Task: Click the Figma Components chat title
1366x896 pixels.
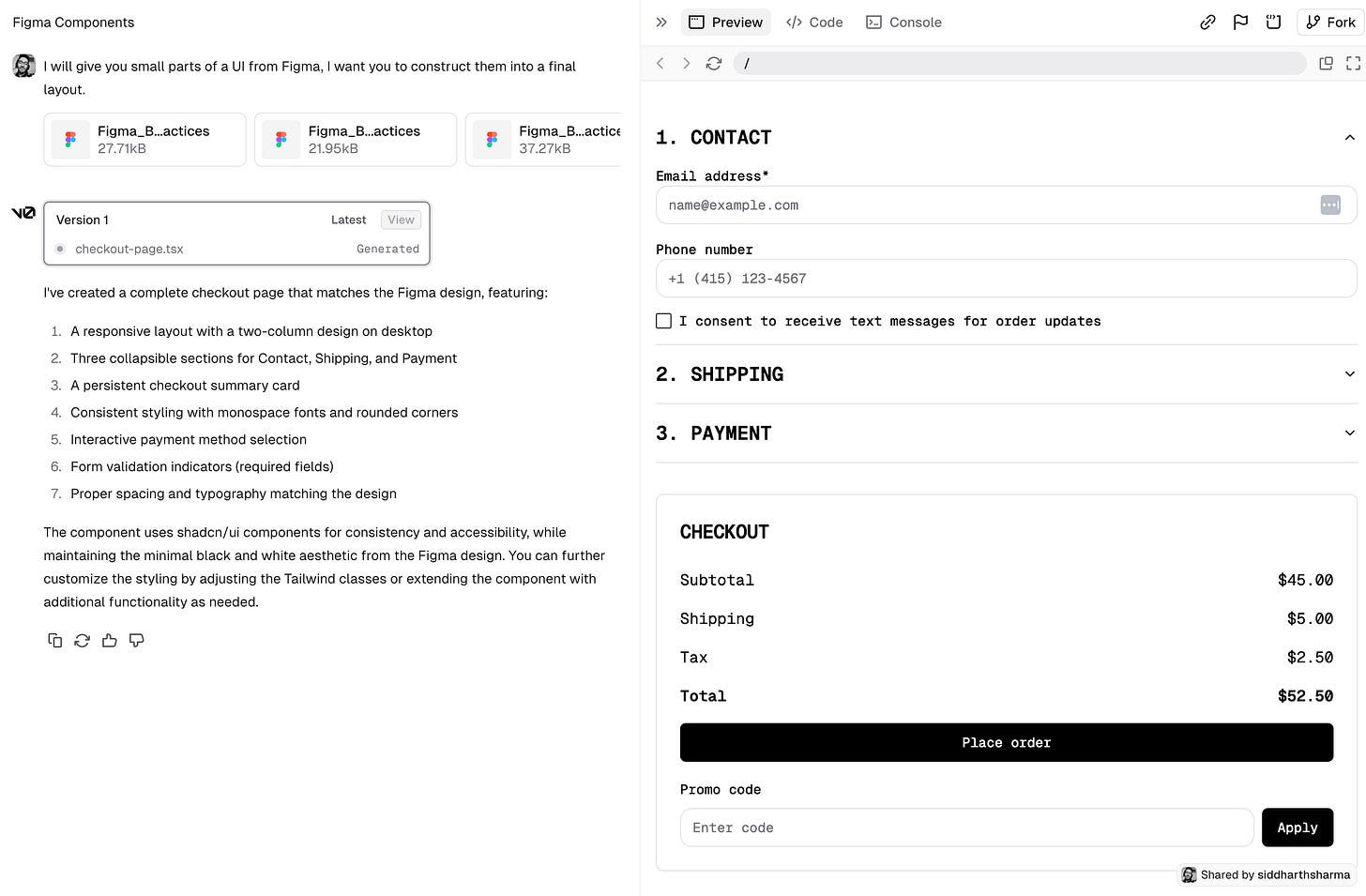Action: (x=73, y=23)
